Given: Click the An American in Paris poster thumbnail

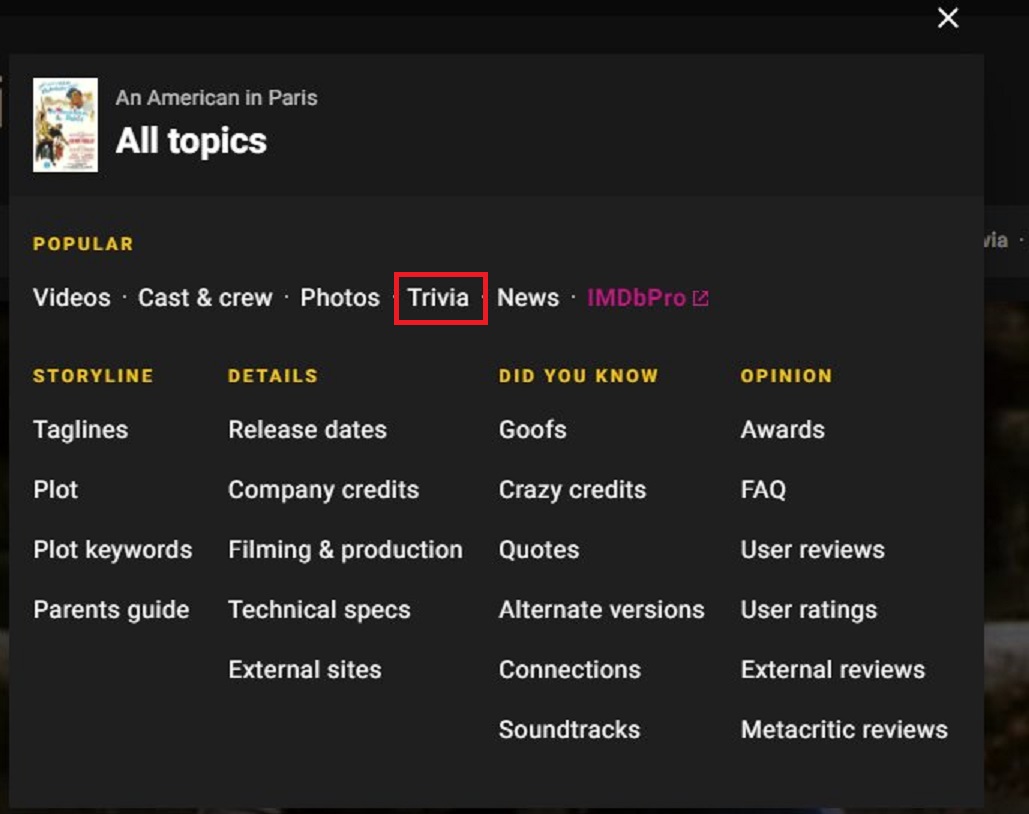Looking at the screenshot, I should [x=65, y=125].
